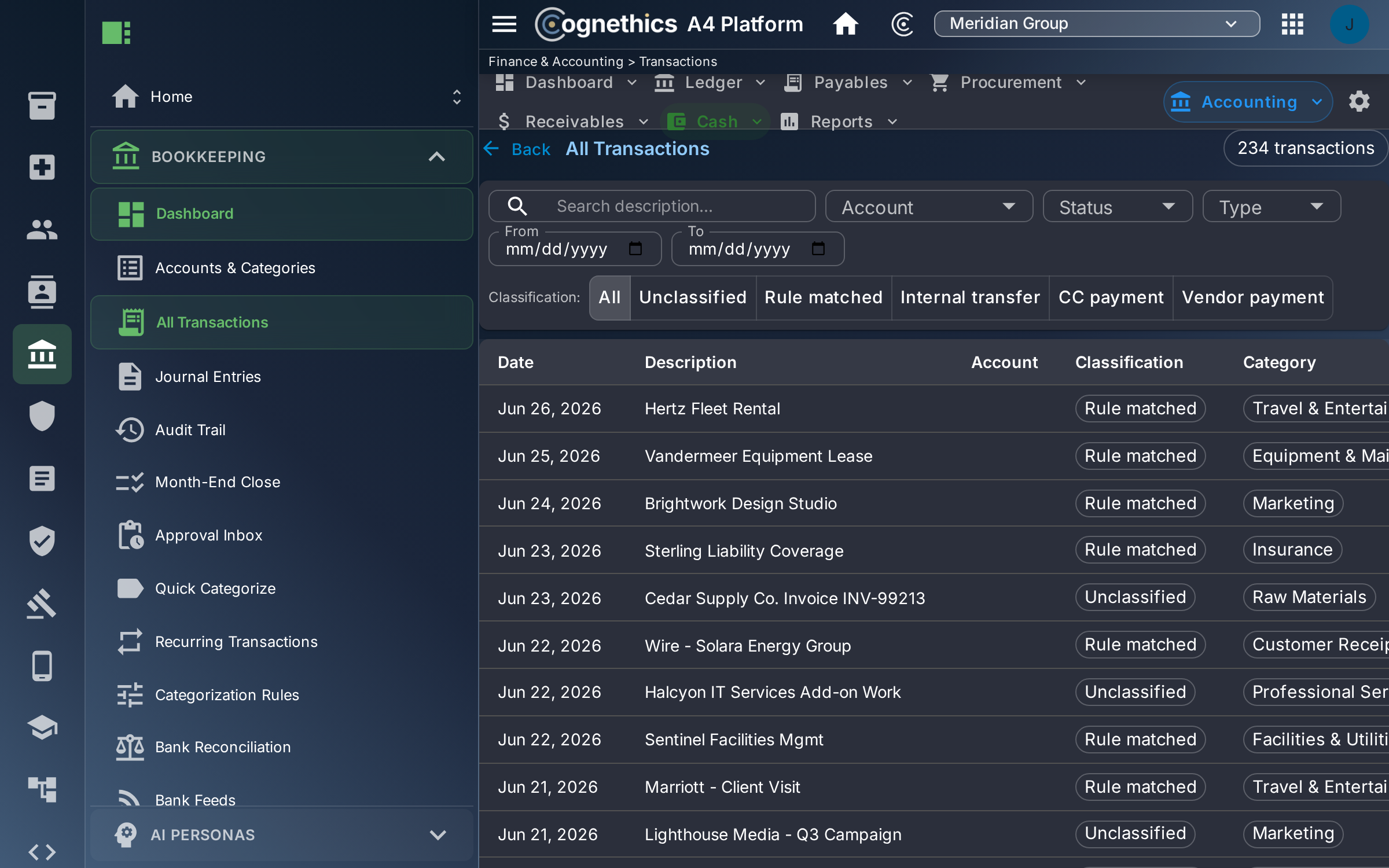Image resolution: width=1389 pixels, height=868 pixels.
Task: Open Recurring Transactions in sidebar
Action: [x=282, y=642]
